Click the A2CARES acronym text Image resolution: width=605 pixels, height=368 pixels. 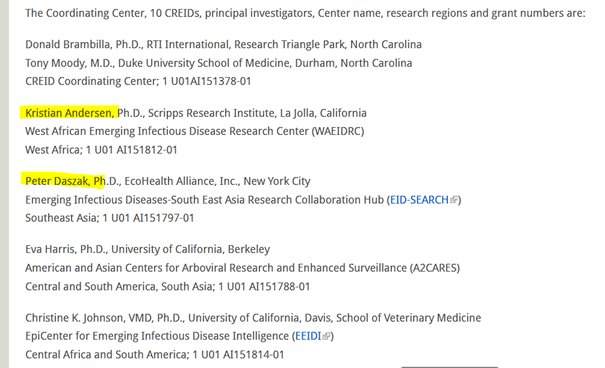pos(434,268)
